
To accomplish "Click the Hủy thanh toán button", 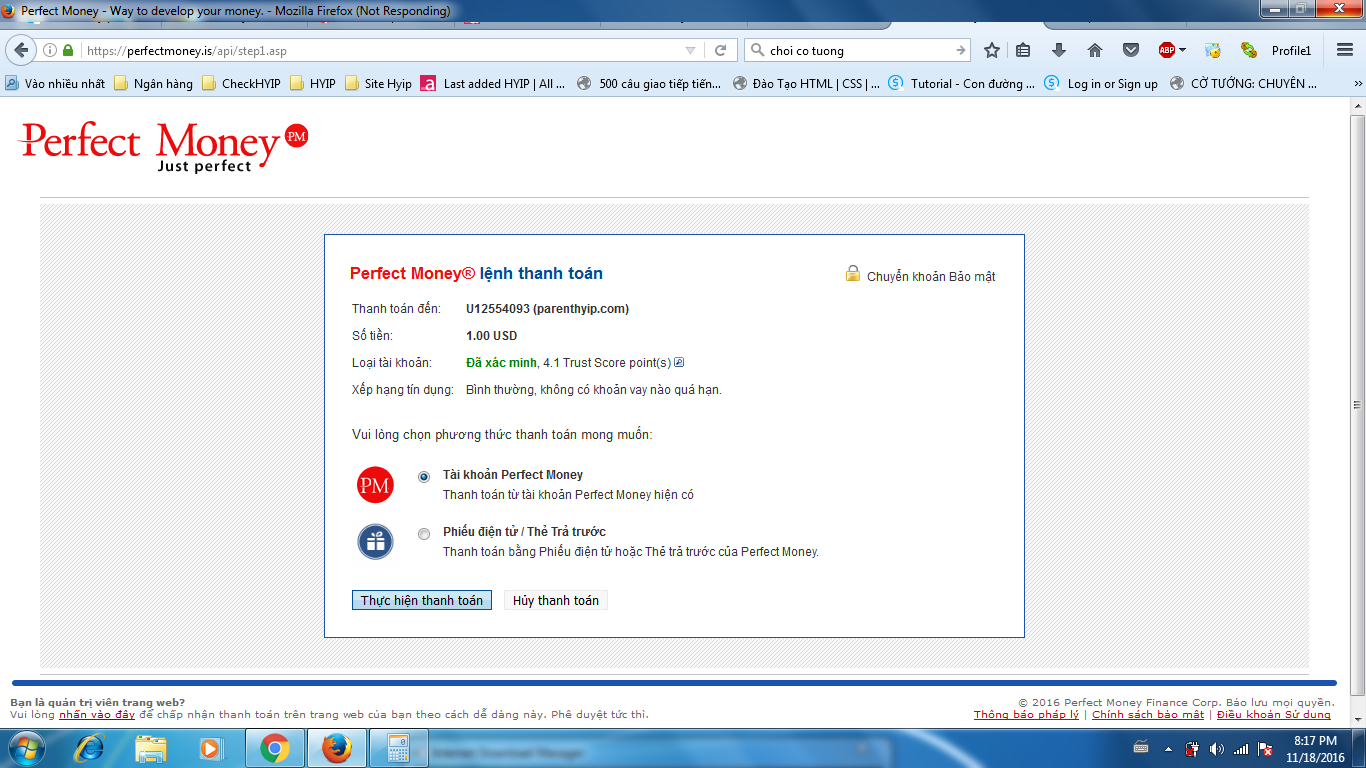I will click(556, 600).
